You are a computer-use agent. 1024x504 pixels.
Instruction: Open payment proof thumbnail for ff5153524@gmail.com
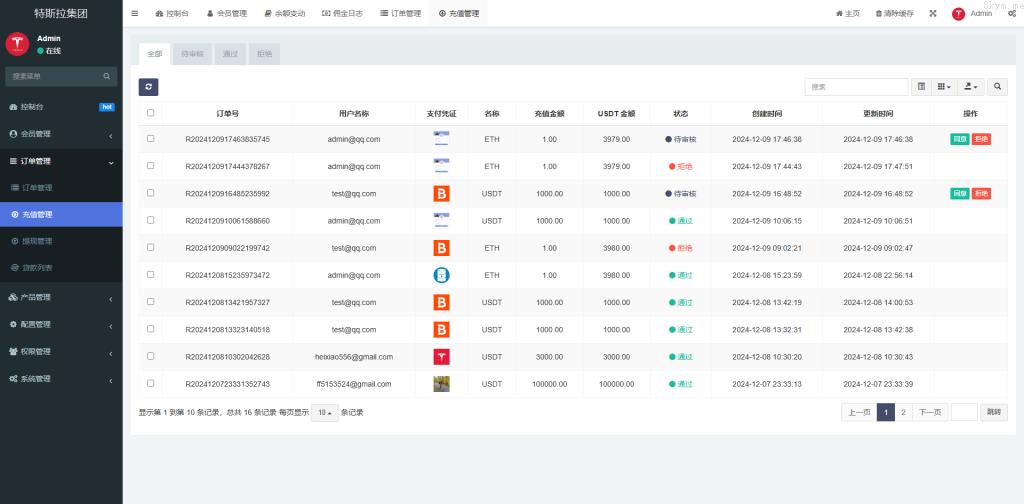[x=441, y=383]
